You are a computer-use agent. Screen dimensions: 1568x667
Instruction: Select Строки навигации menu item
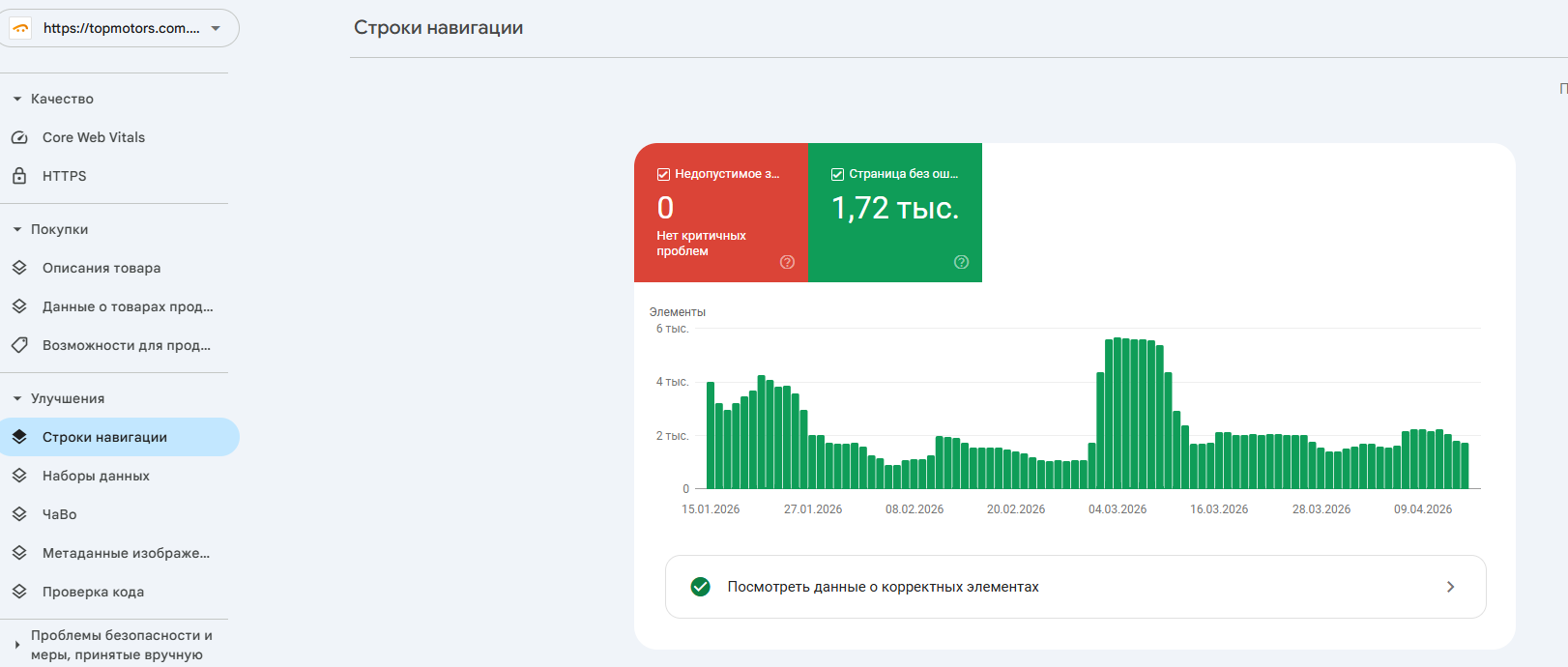point(120,437)
